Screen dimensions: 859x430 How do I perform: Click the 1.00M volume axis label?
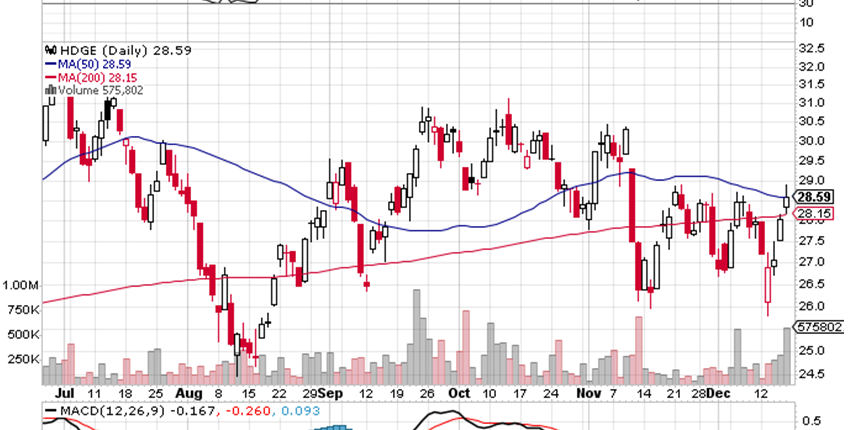(21, 286)
